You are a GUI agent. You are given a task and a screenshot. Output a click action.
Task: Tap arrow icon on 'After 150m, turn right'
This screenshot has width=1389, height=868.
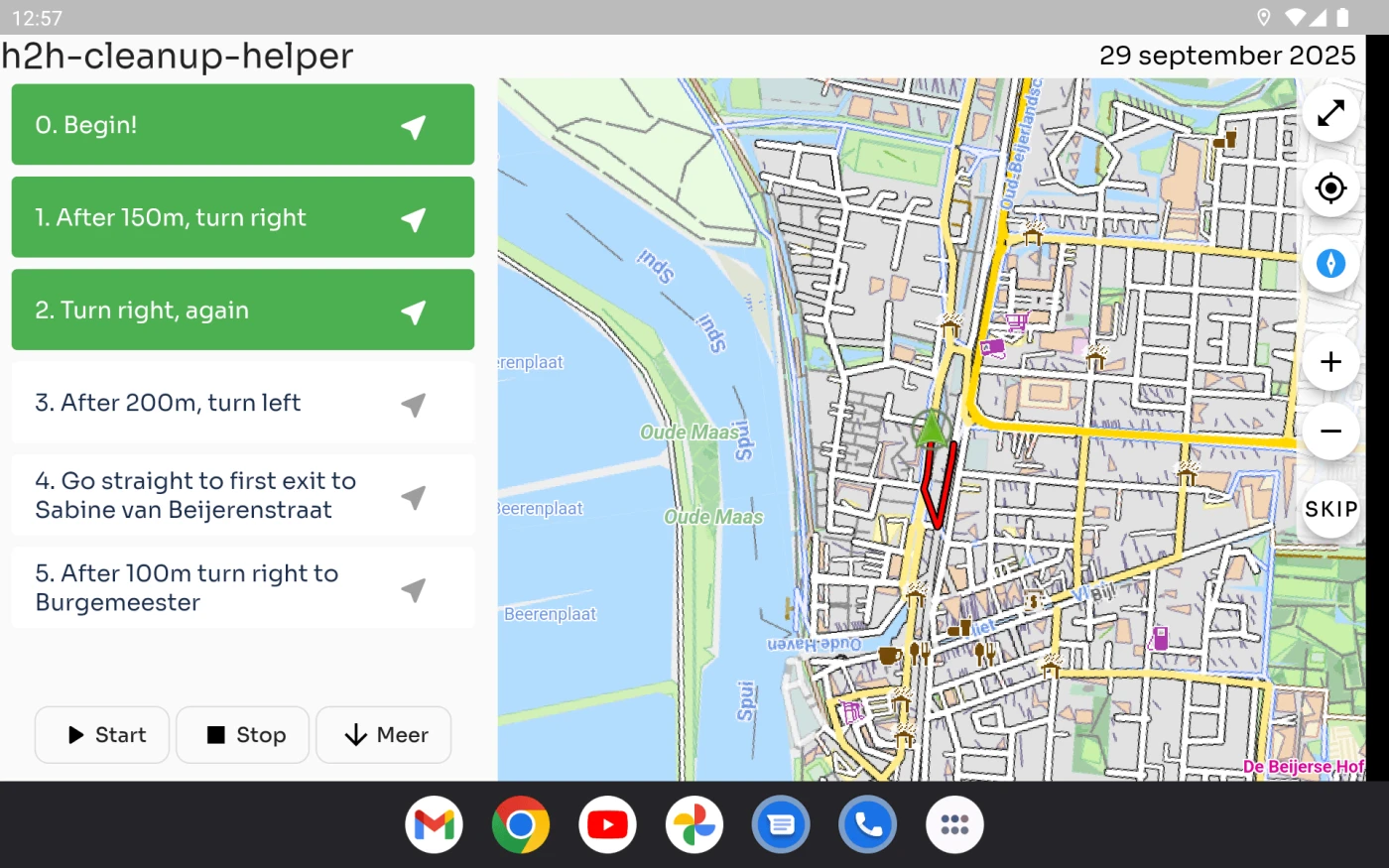[x=414, y=218]
